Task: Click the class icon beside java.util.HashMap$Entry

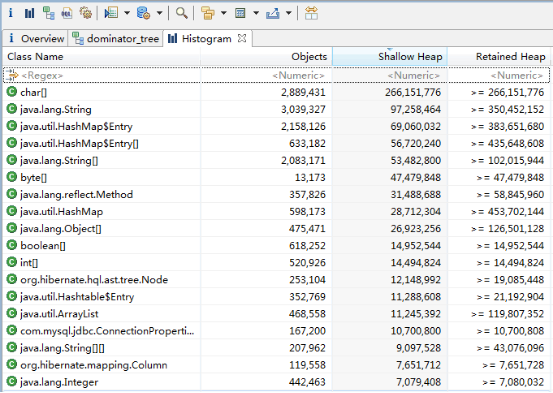Action: coord(12,126)
